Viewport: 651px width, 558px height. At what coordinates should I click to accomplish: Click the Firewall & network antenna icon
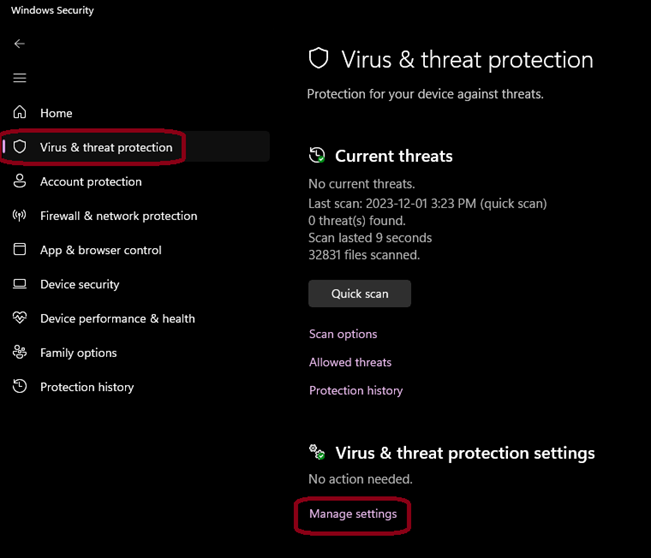coord(19,216)
